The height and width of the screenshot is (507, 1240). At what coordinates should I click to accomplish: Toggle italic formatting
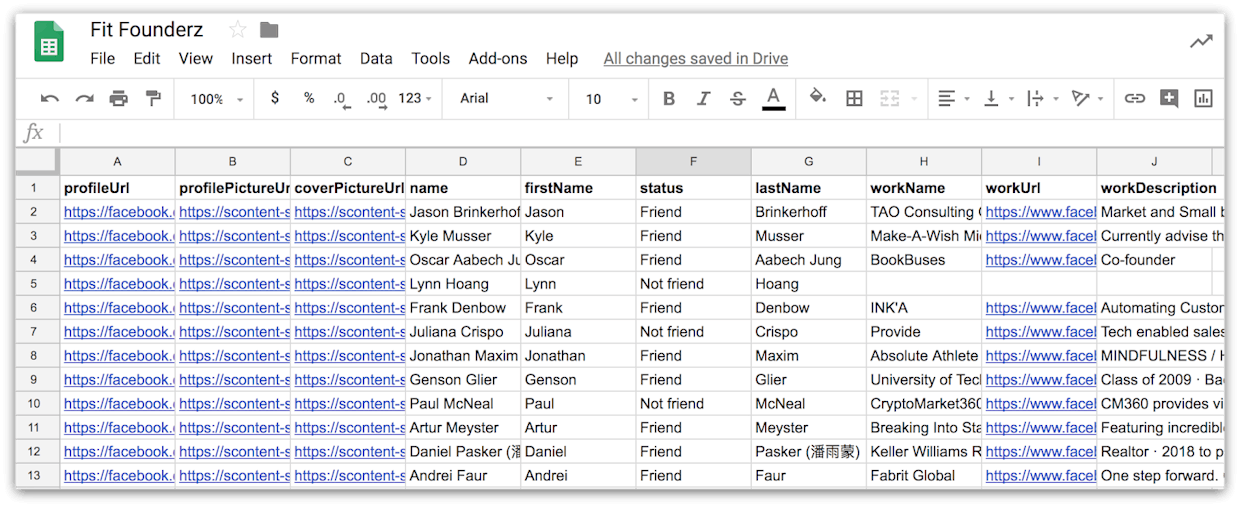coord(703,98)
